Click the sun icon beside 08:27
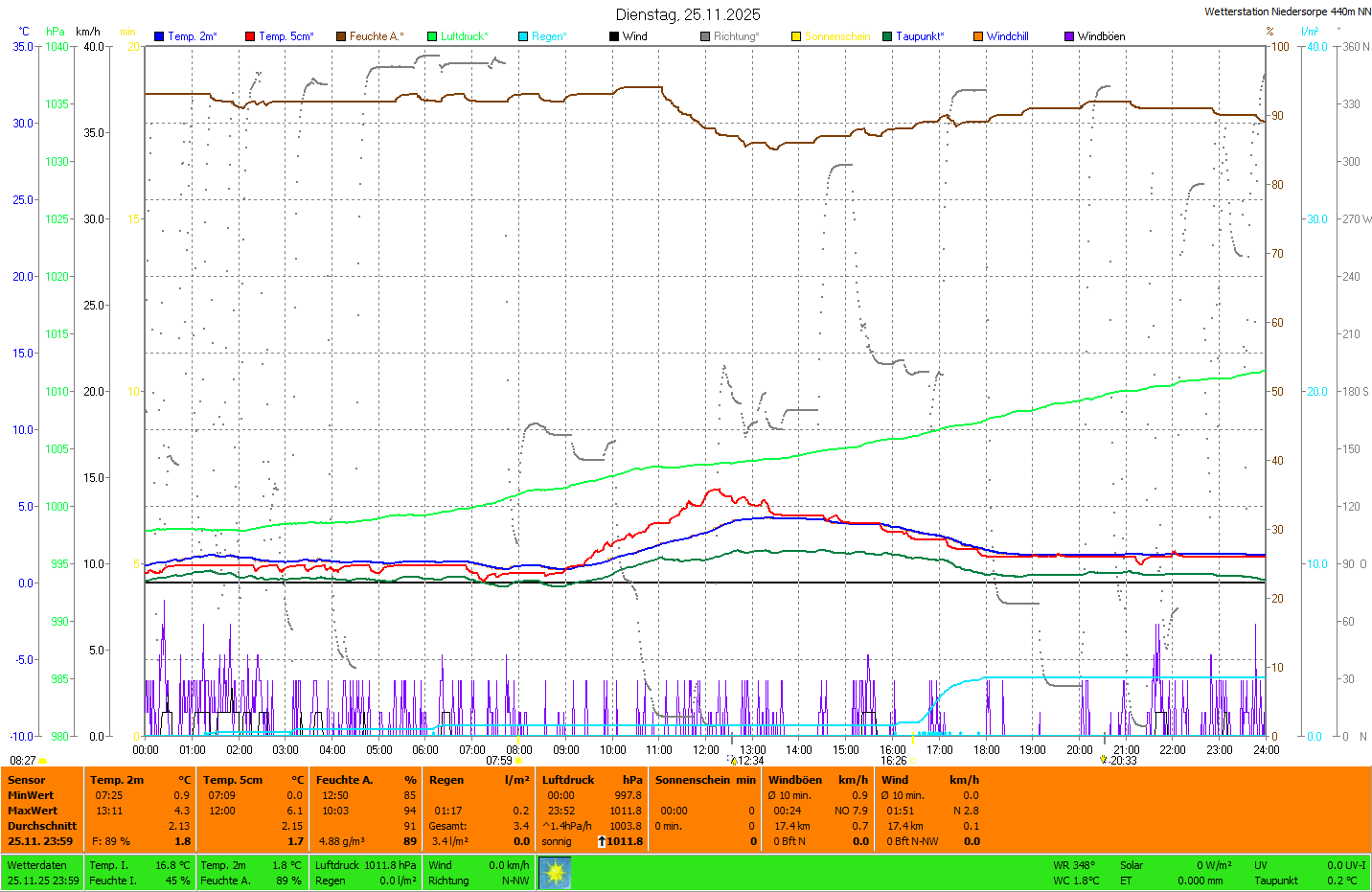This screenshot has width=1372, height=892. (x=42, y=761)
